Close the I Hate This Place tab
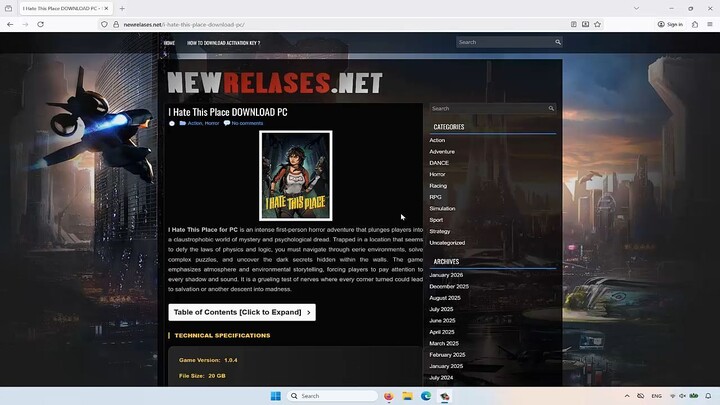The image size is (720, 405). tap(106, 8)
